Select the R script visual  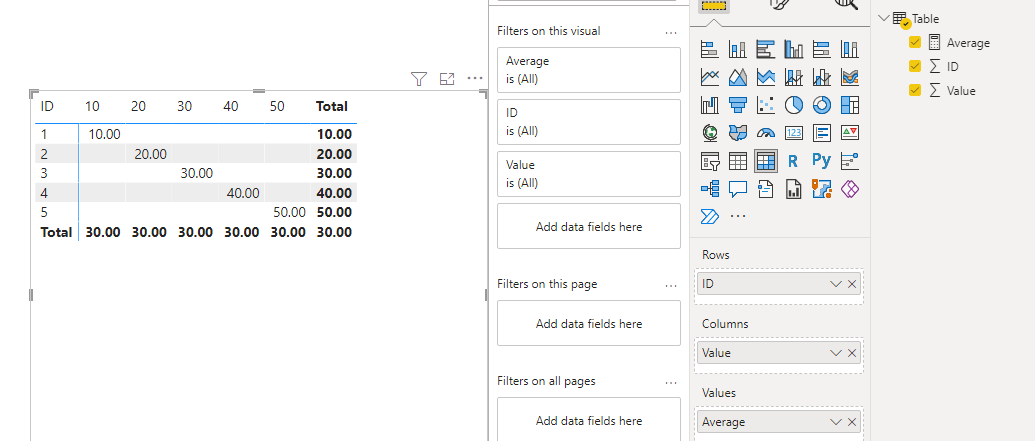[793, 161]
